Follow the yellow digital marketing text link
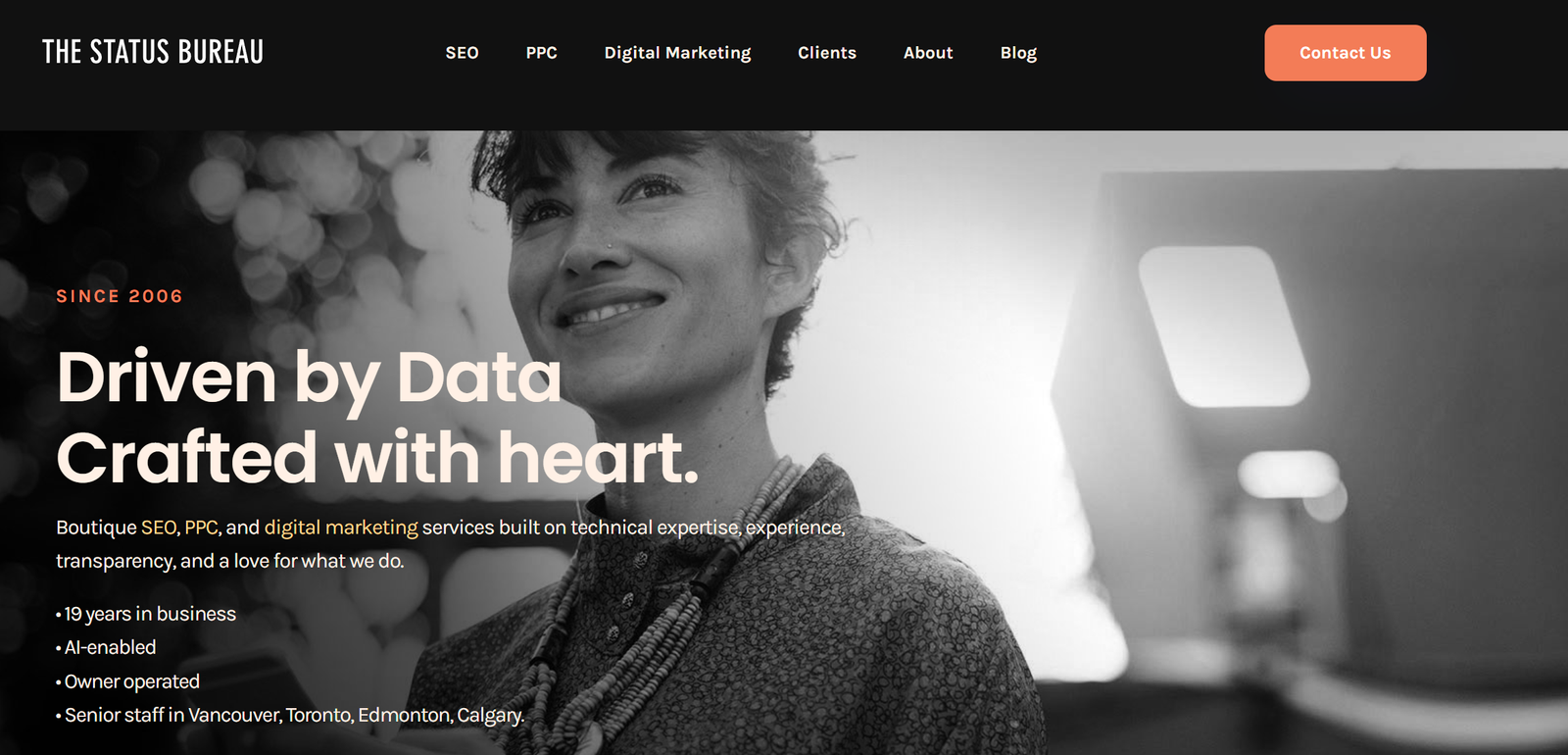This screenshot has height=755, width=1568. (x=341, y=528)
